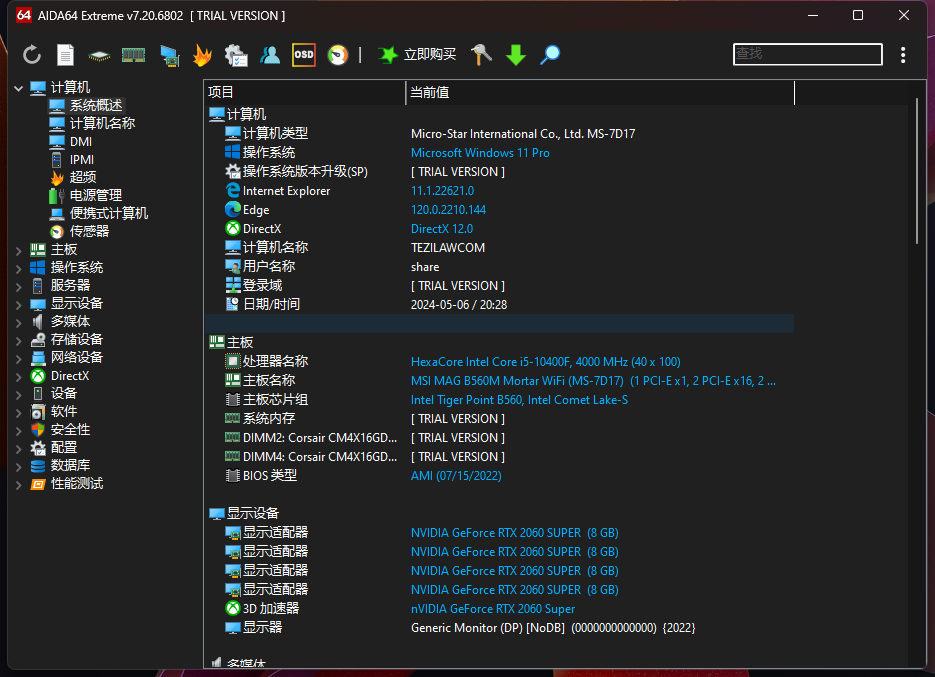Click the nVIDIA GeForce RTX 2060 Super link
This screenshot has width=935, height=677.
493,609
